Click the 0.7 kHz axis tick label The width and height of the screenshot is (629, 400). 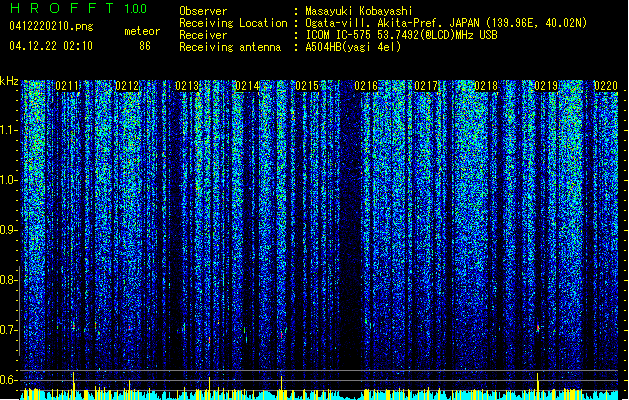point(9,330)
